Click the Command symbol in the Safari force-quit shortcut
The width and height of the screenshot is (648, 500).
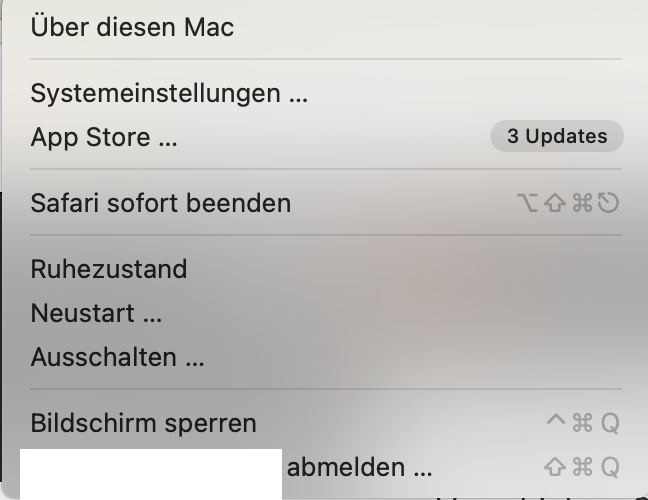582,203
